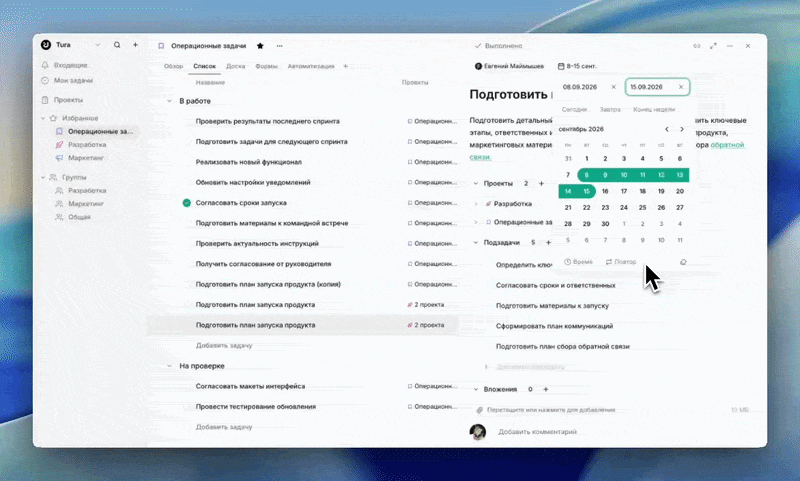Mark the task as Выполнено
Image resolution: width=800 pixels, height=481 pixels.
[x=498, y=46]
